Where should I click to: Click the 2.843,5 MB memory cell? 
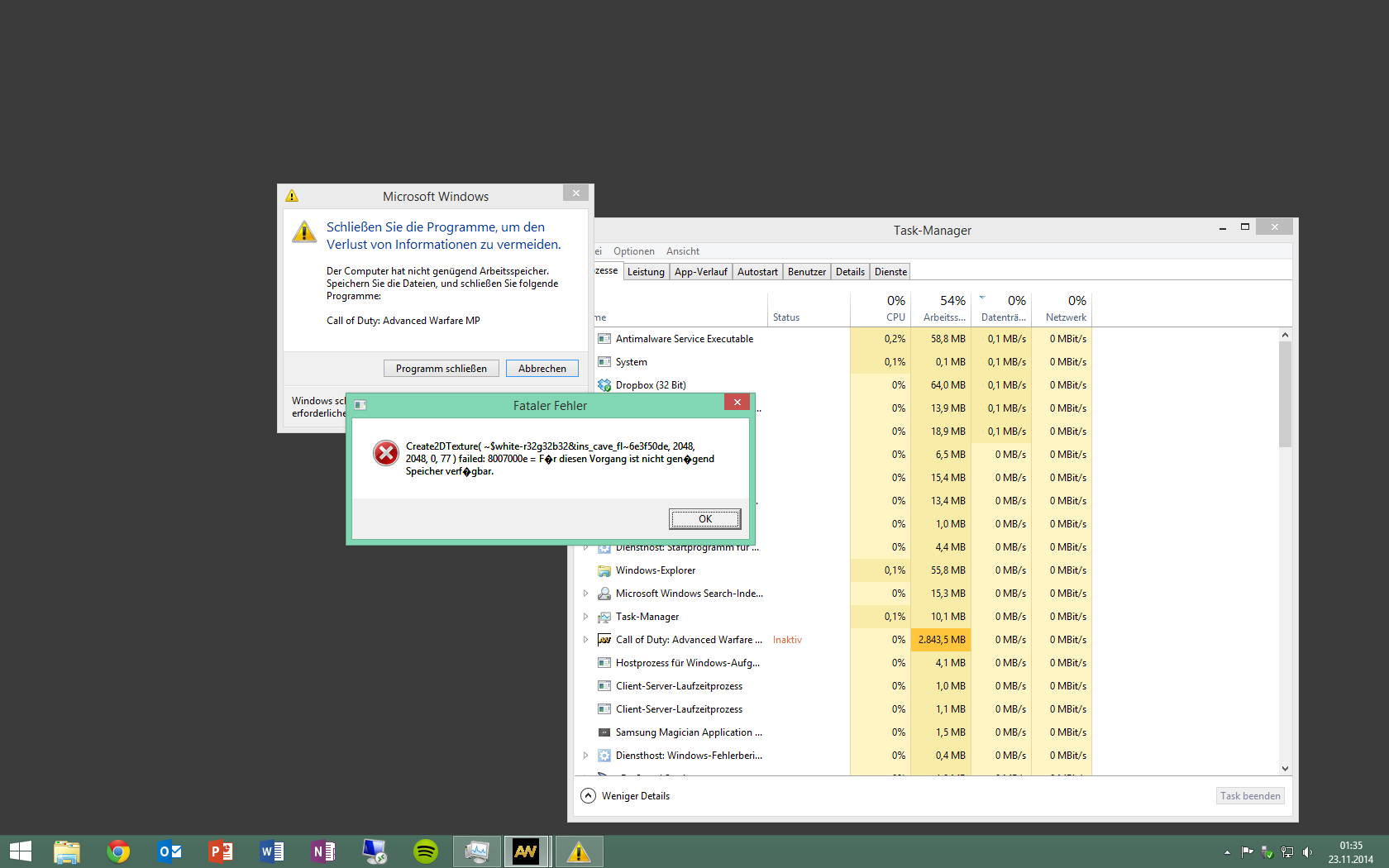tap(941, 640)
